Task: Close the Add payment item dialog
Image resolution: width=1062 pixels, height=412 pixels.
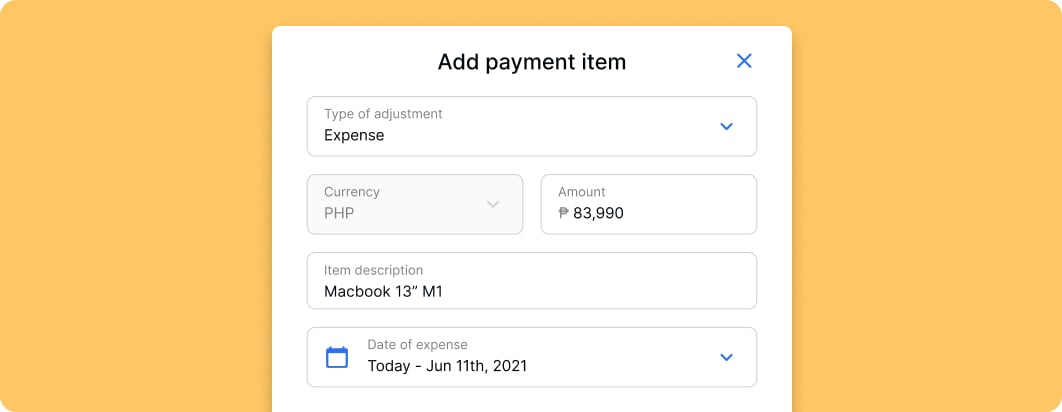Action: pos(744,61)
